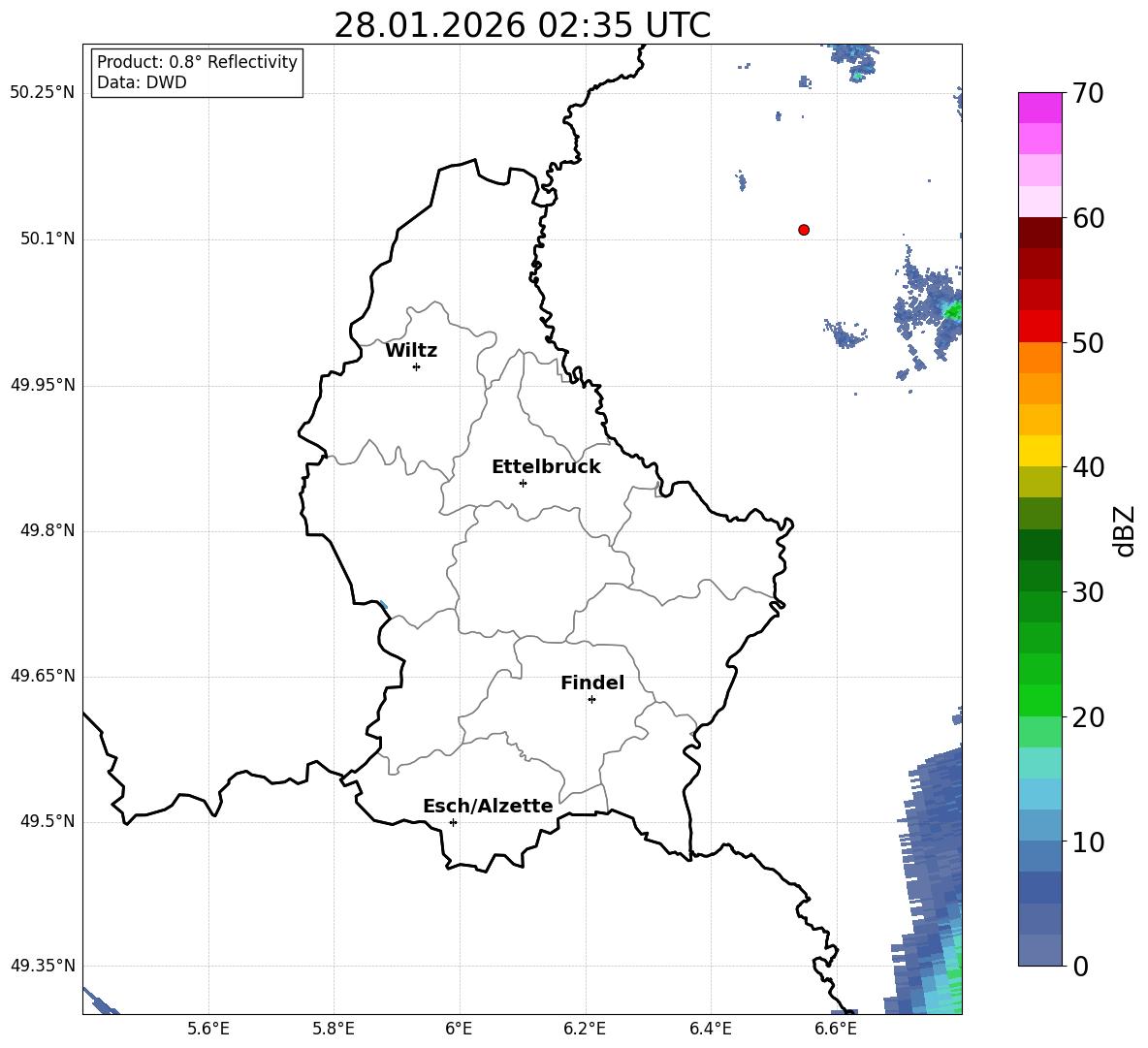Image resolution: width=1148 pixels, height=1048 pixels.
Task: Click the 6°E longitude label
Action: 459,1029
